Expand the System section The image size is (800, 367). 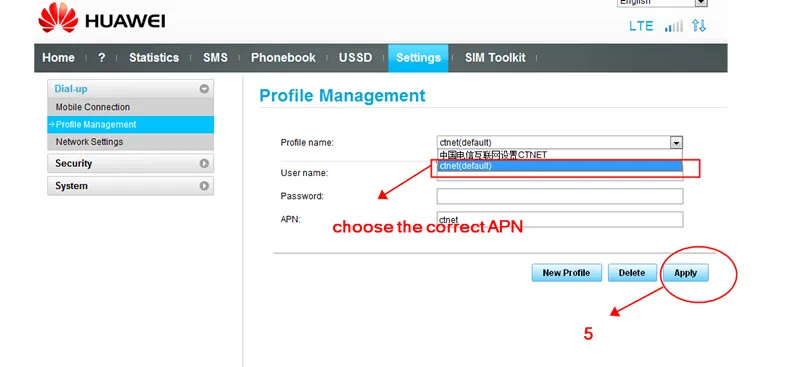pos(130,186)
